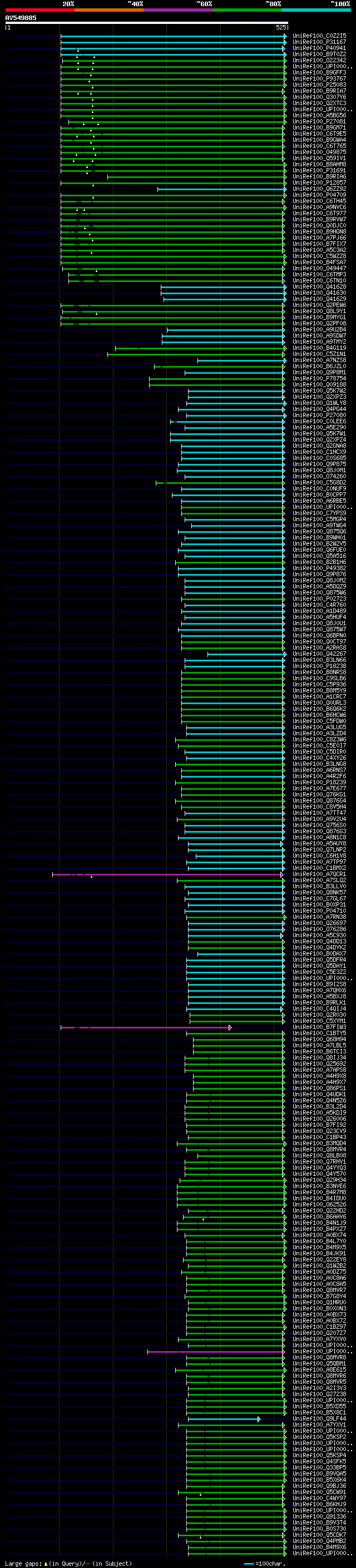
Task: Select the UniRef100_A9NVC6 hit label
Action: click(319, 207)
